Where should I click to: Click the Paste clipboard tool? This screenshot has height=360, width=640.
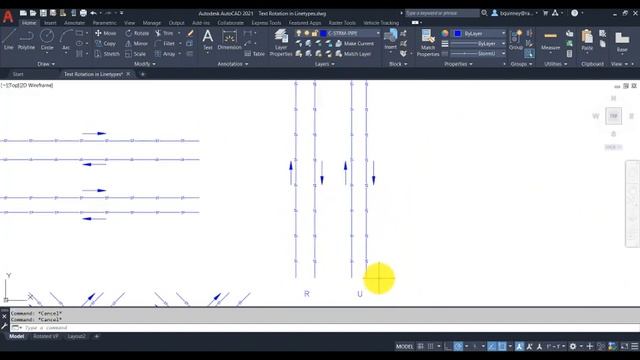pyautogui.click(x=587, y=40)
